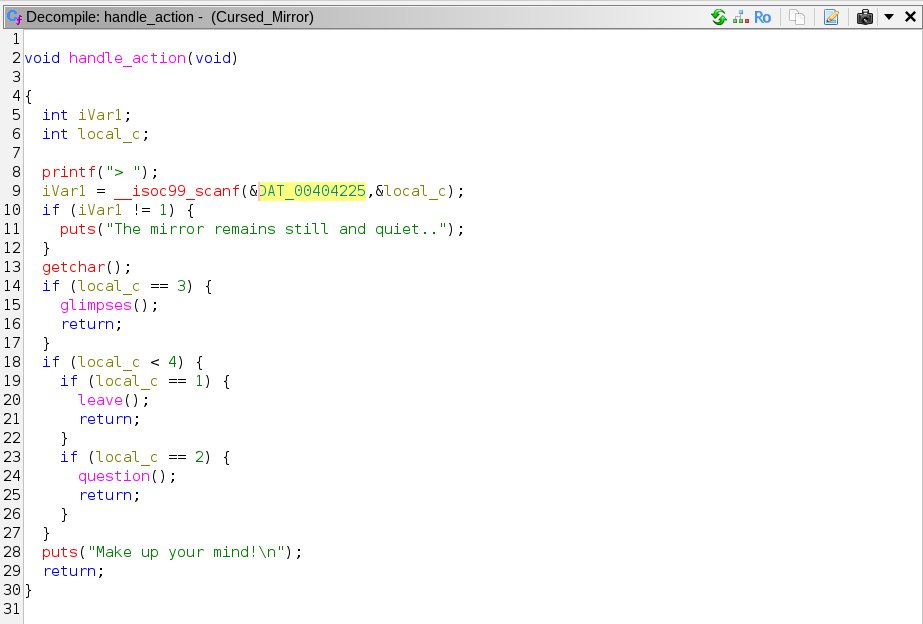The height and width of the screenshot is (624, 923).
Task: Click the iVar1 assignment on line 9
Action: 64,191
